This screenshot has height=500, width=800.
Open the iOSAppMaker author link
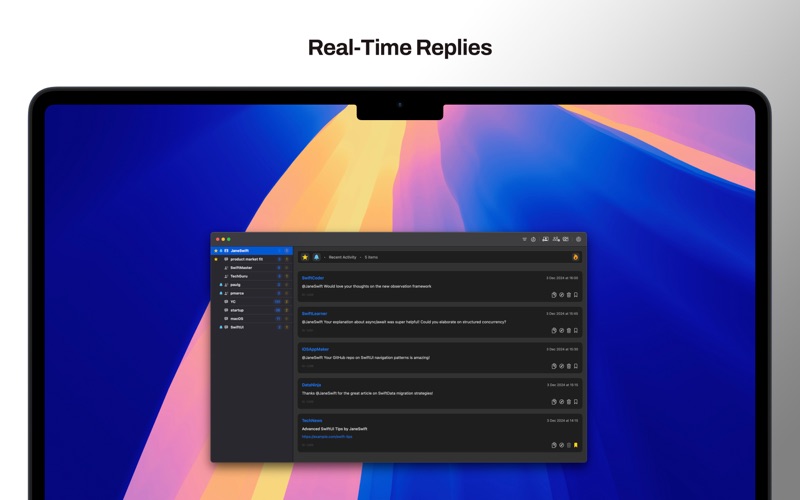pos(315,349)
